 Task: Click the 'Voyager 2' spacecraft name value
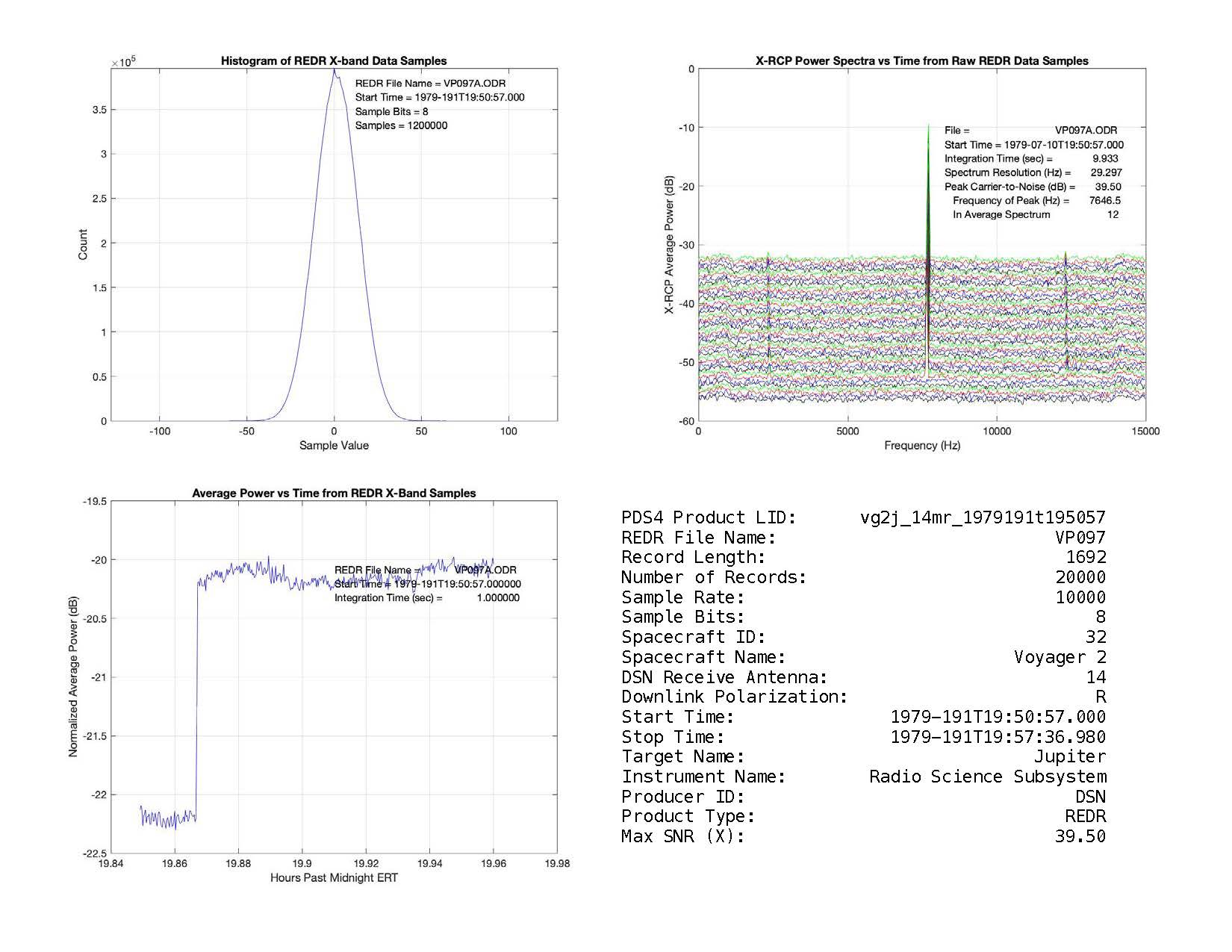(x=1060, y=657)
